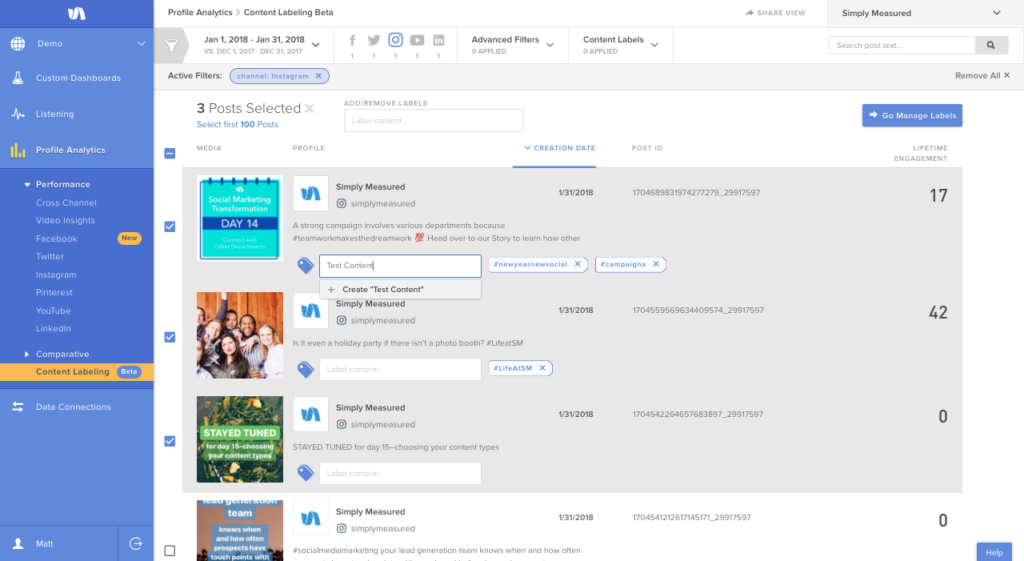Open Content Labeling Beta page

coord(76,372)
